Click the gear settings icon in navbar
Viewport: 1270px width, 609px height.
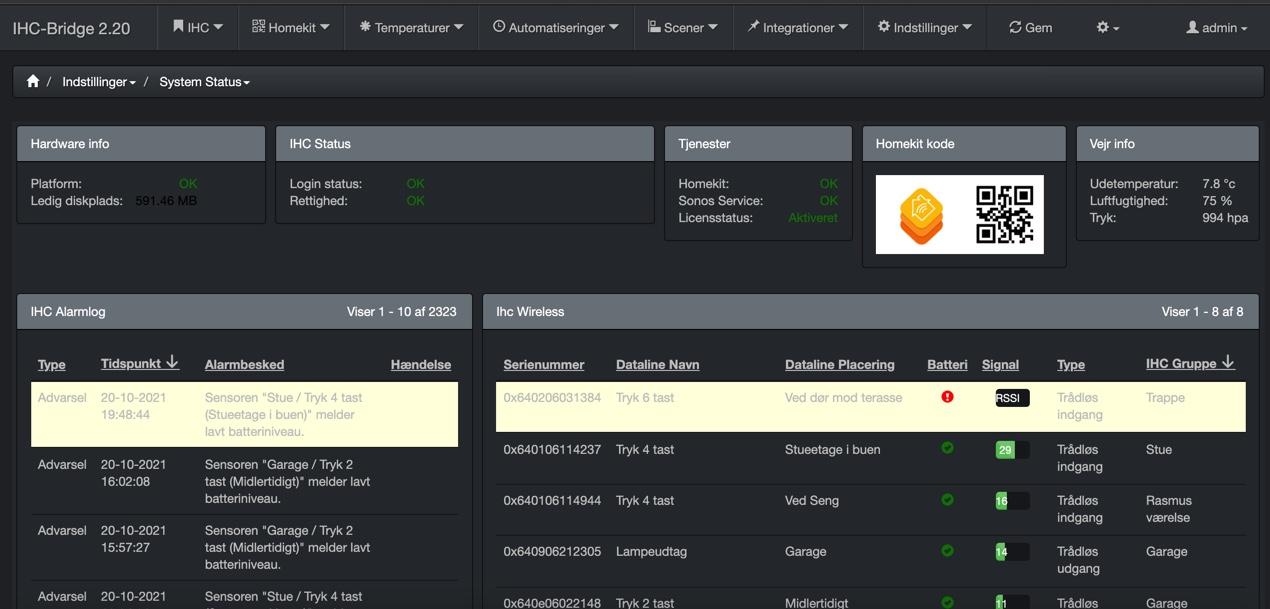(1107, 28)
